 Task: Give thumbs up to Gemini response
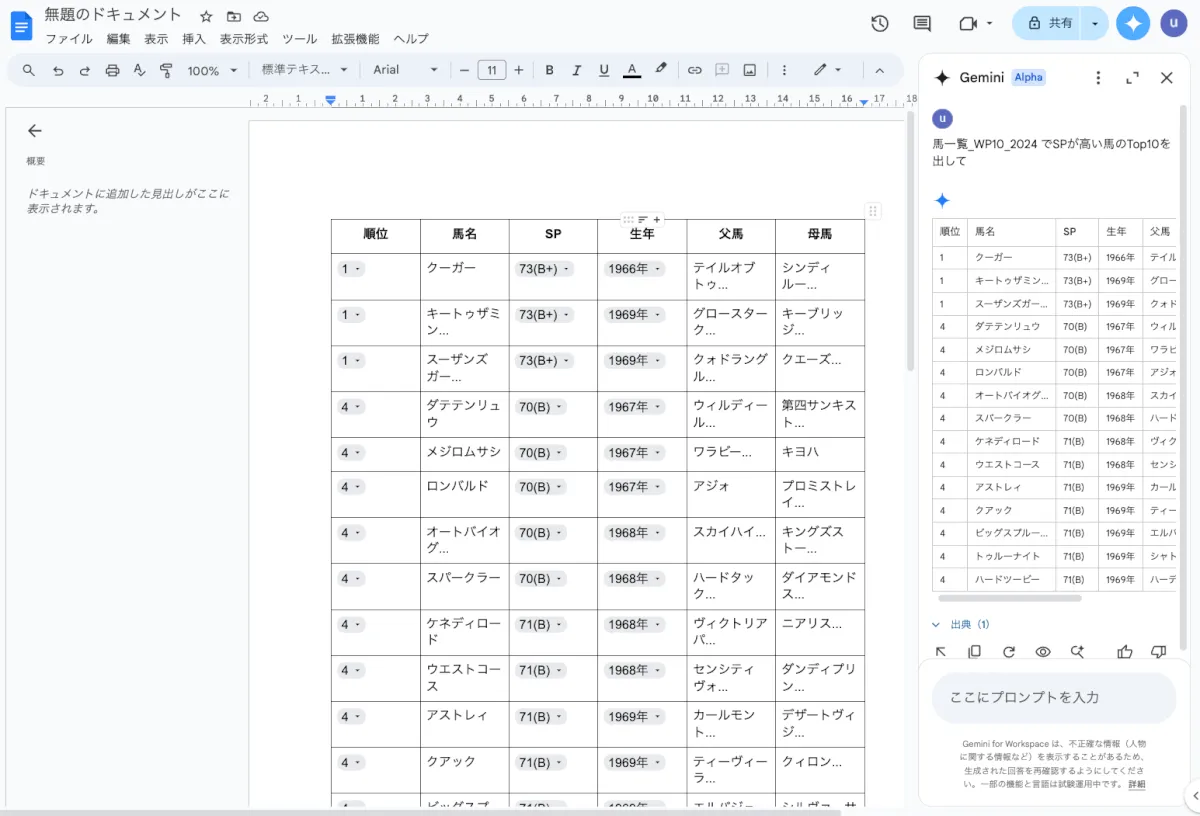click(x=1125, y=652)
